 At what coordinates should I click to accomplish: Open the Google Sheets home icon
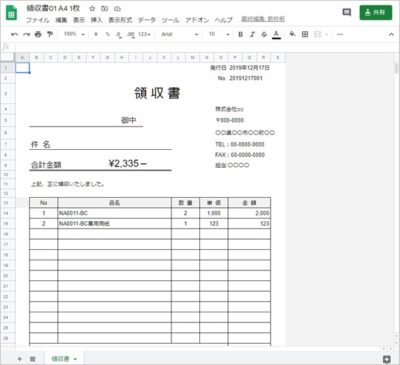[x=11, y=14]
